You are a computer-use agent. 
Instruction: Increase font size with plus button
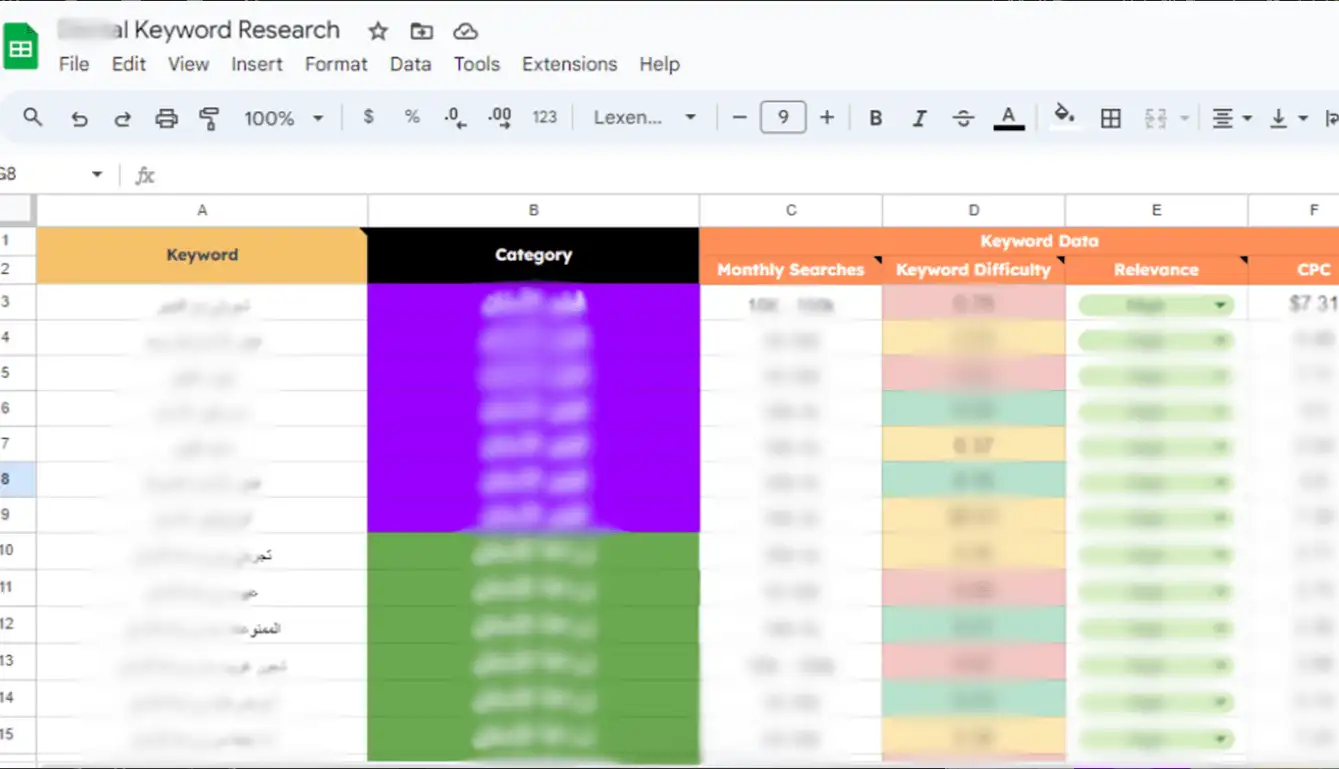[x=827, y=117]
